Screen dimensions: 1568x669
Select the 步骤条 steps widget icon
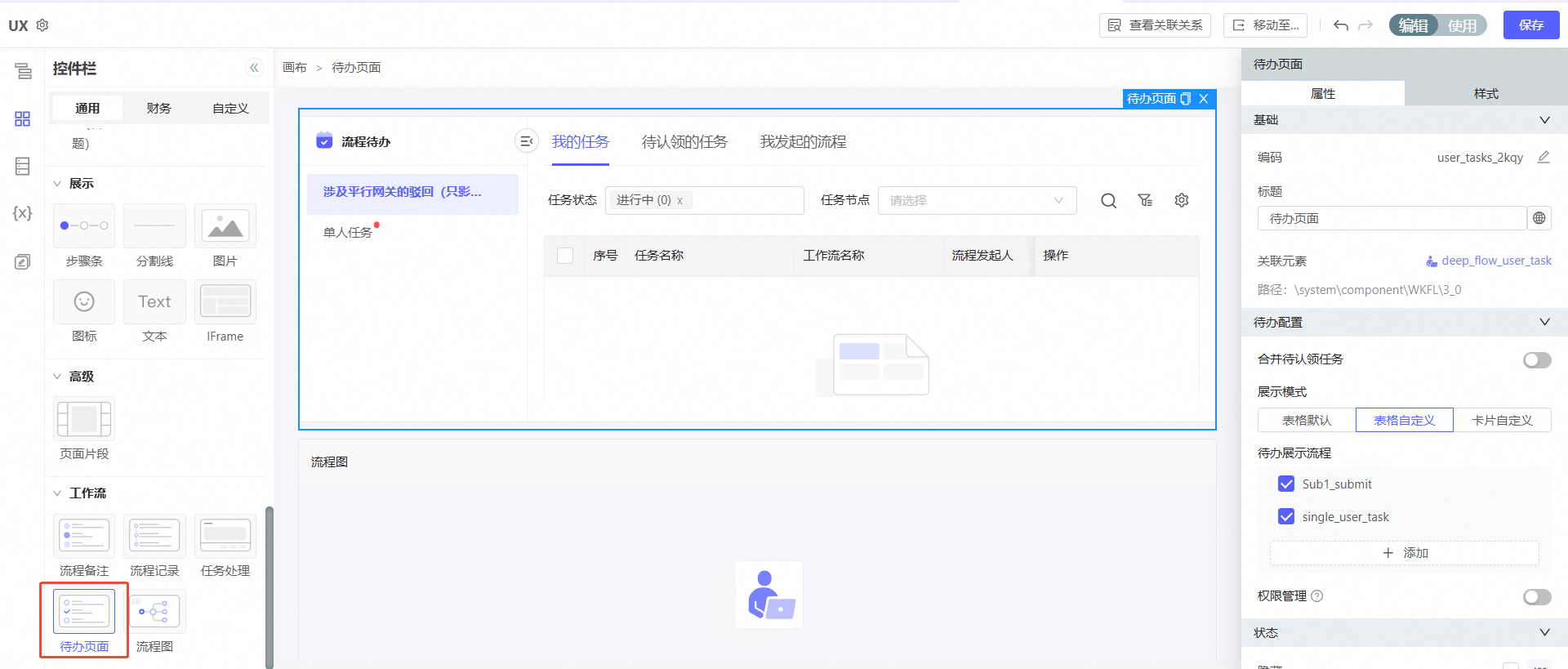point(84,226)
